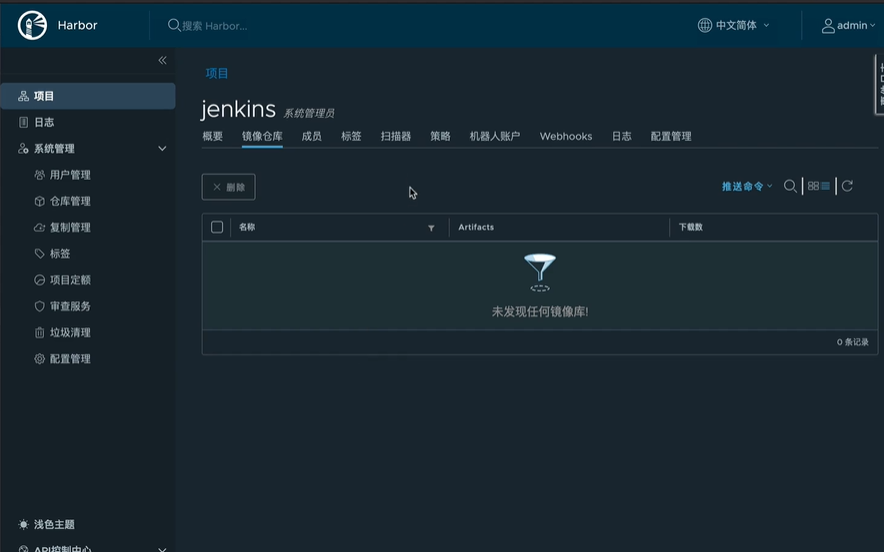
Task: Open the 机器人账户 tab
Action: point(494,136)
